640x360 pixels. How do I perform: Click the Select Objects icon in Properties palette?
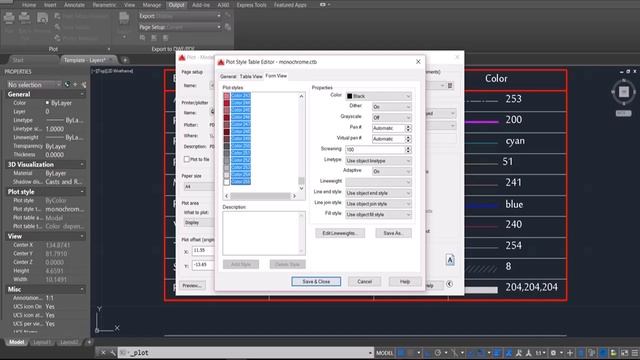[x=76, y=84]
